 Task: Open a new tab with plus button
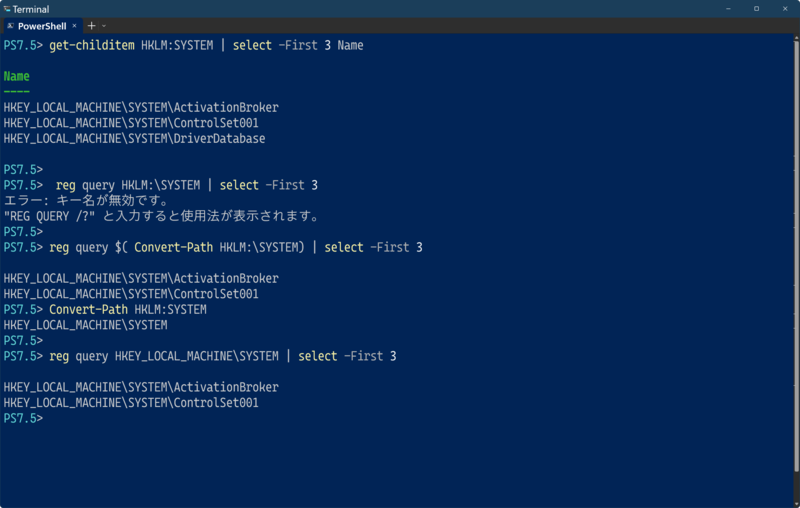pyautogui.click(x=91, y=26)
